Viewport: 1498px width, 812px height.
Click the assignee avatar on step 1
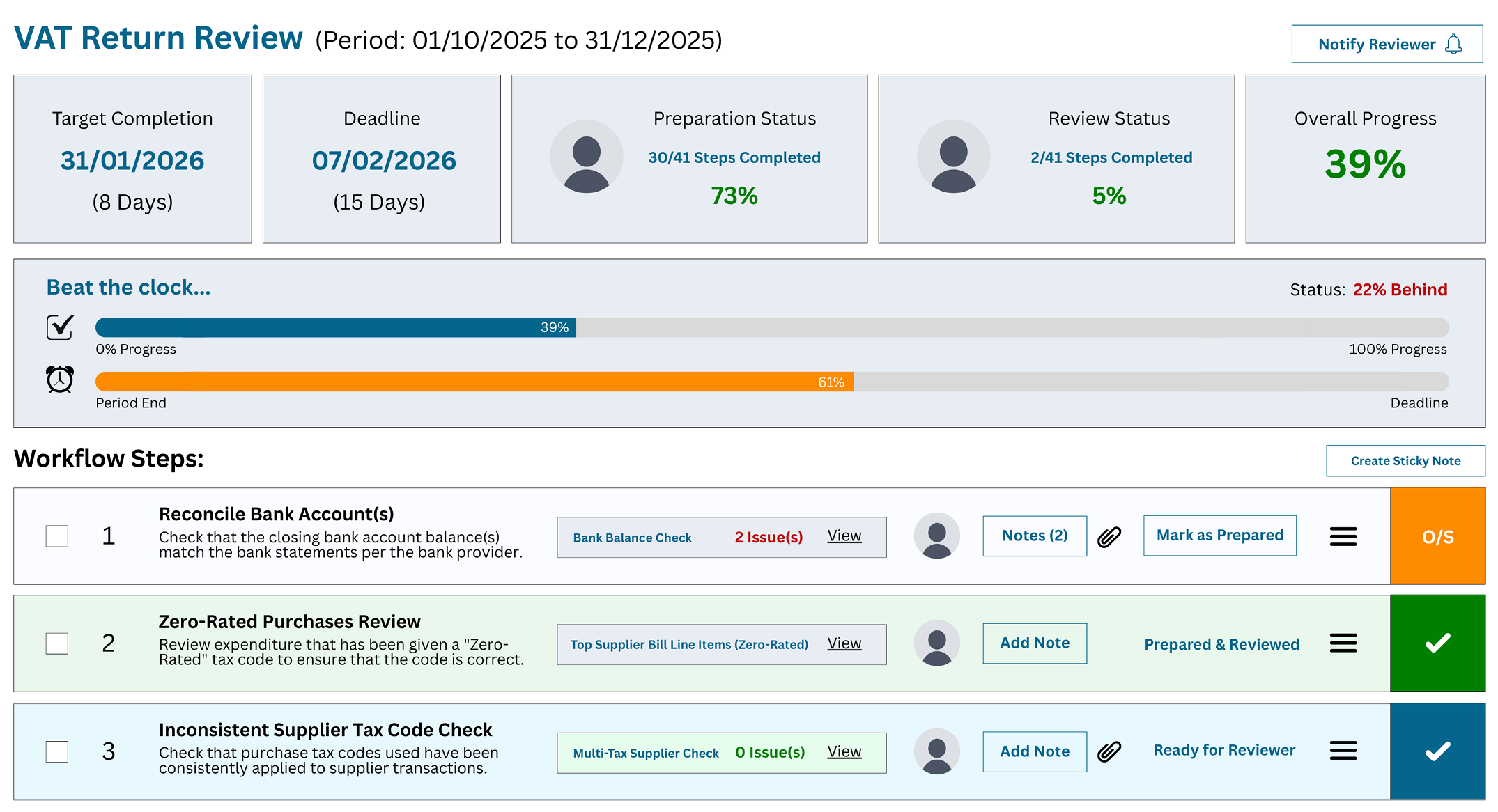937,536
